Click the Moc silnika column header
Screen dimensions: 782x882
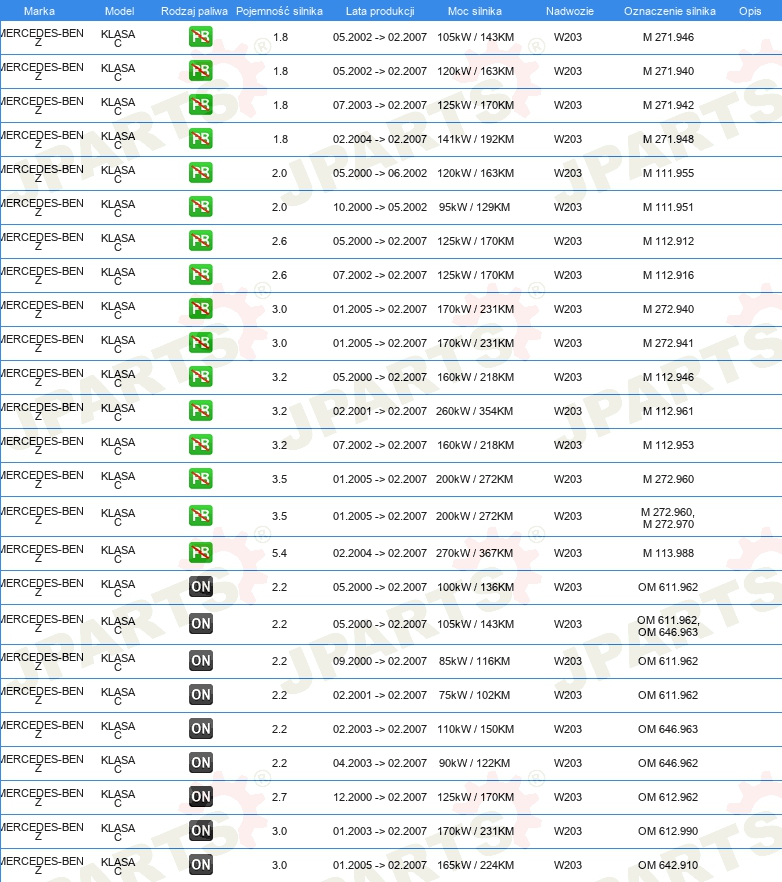pos(475,11)
